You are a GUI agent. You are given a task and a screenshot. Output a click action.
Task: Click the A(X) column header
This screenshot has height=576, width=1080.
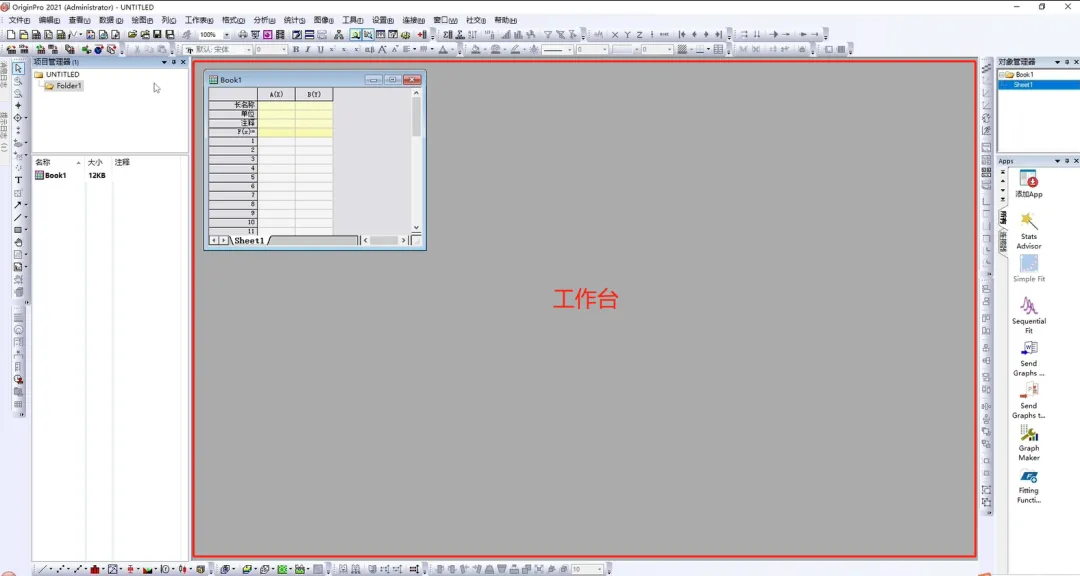click(276, 95)
